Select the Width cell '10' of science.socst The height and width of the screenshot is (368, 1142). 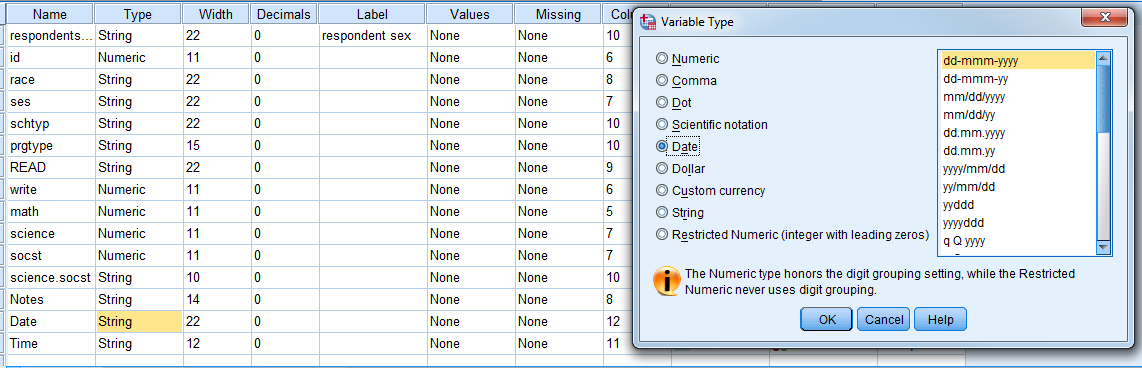[x=217, y=277]
